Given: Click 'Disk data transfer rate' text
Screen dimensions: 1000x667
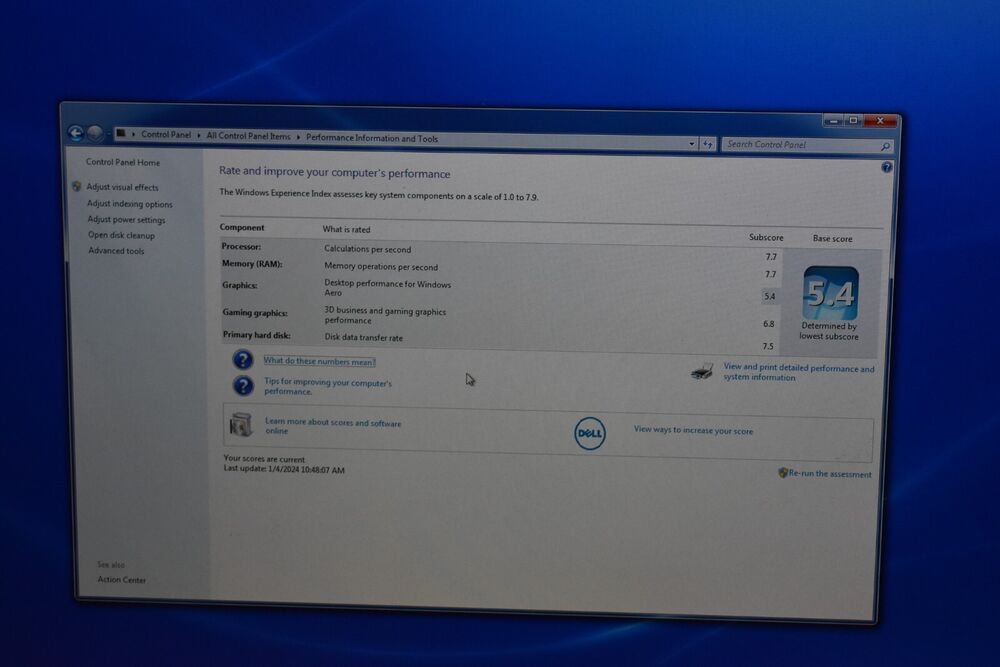Looking at the screenshot, I should click(364, 337).
